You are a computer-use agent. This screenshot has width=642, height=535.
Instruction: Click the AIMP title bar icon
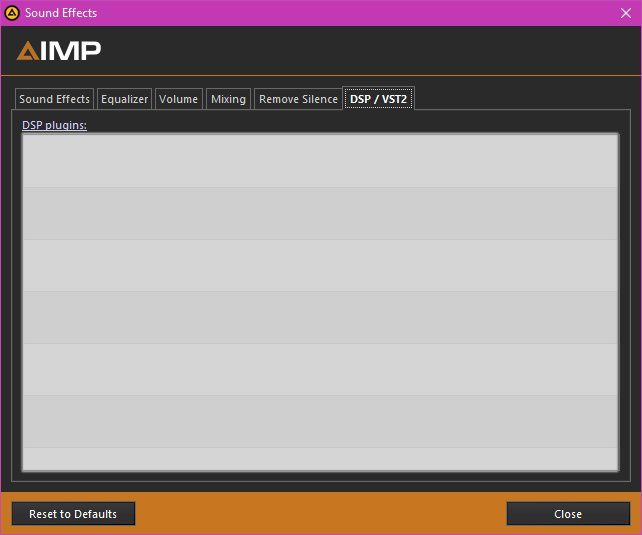coord(12,13)
